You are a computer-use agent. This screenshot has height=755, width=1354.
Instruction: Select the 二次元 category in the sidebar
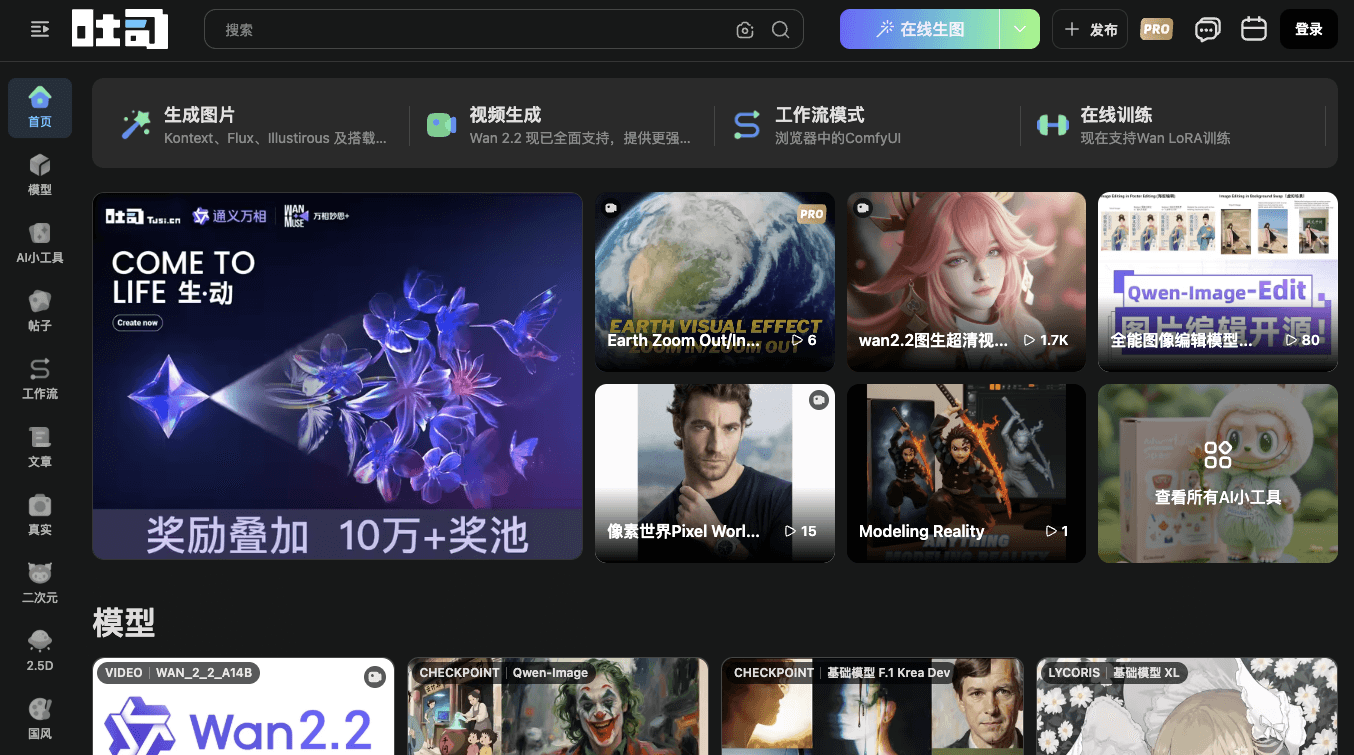click(40, 584)
